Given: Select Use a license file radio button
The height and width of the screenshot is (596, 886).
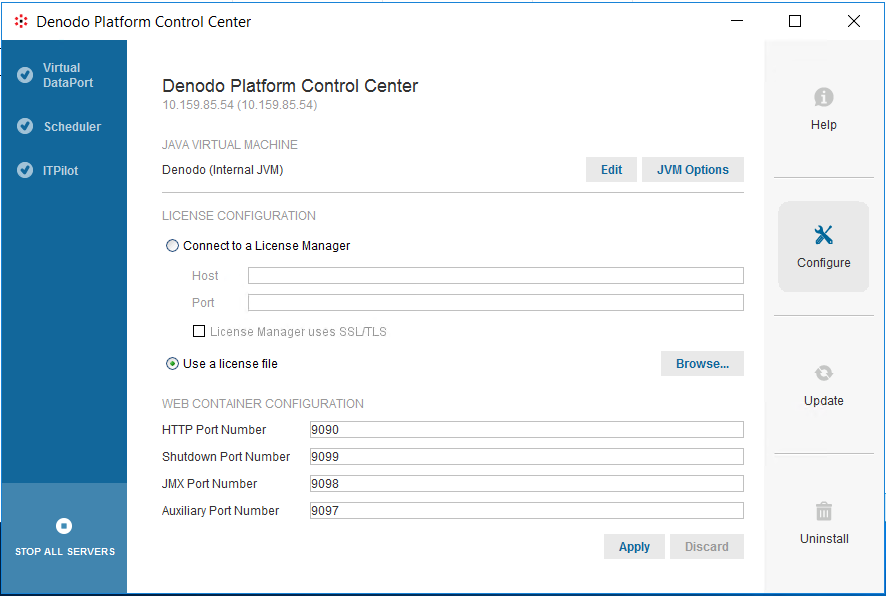Looking at the screenshot, I should (172, 364).
